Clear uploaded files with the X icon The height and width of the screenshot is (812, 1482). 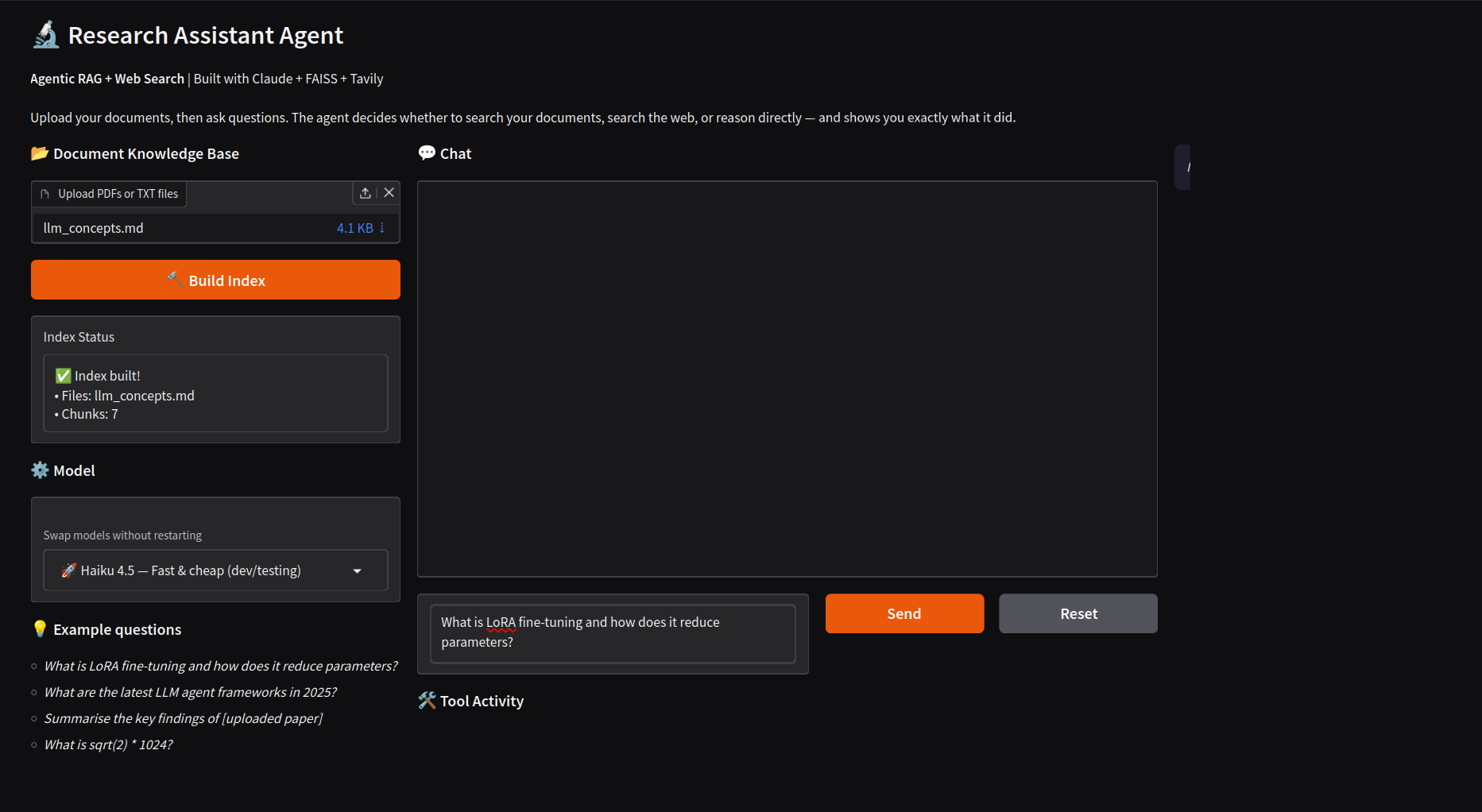(x=389, y=193)
